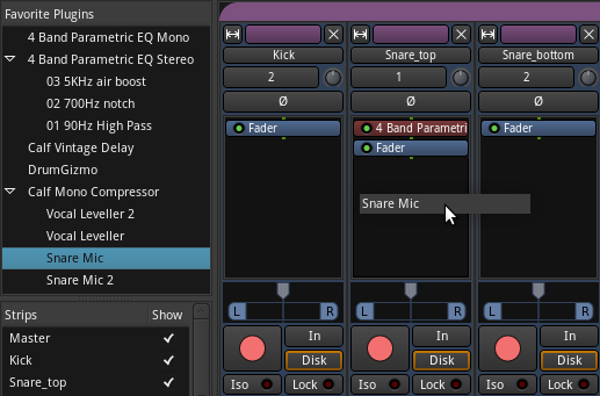Click Kick panner L label

pyautogui.click(x=237, y=311)
